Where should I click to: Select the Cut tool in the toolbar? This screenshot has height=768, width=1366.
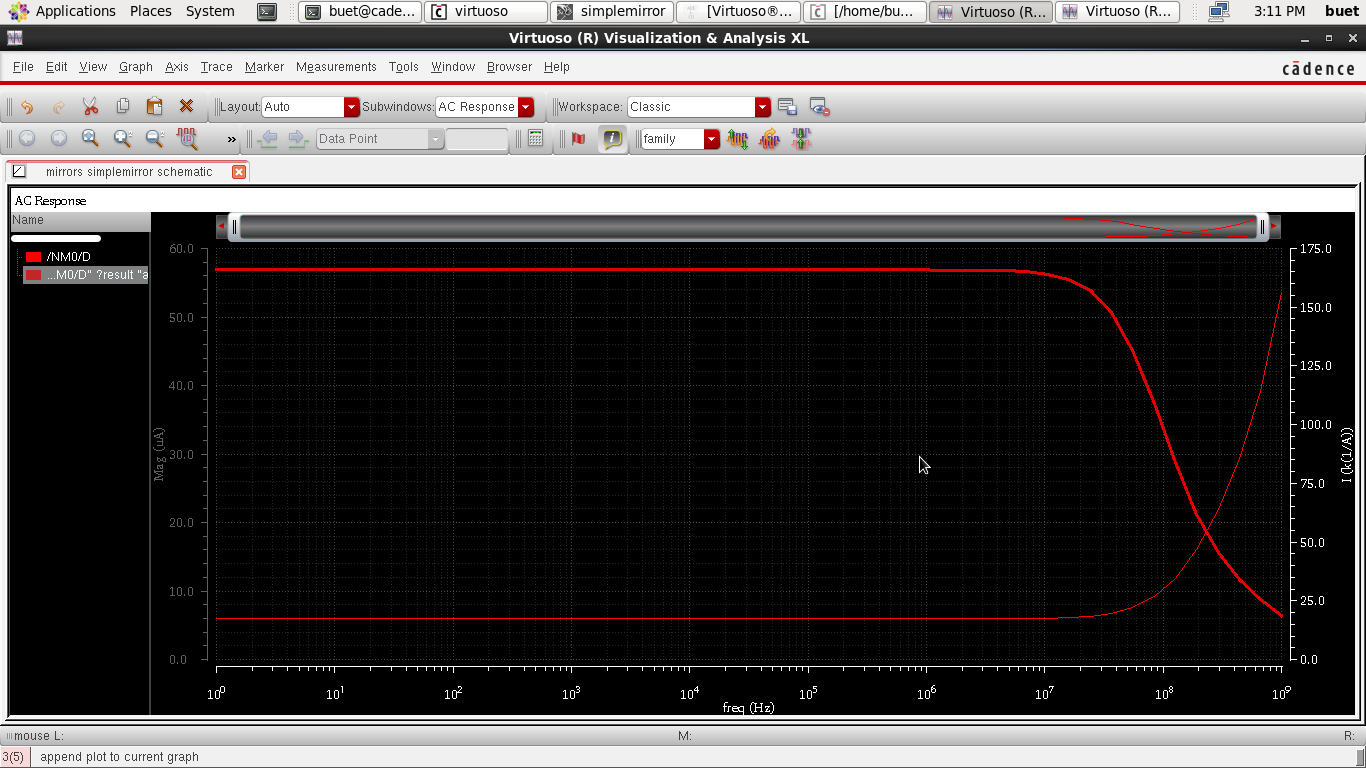click(x=89, y=107)
